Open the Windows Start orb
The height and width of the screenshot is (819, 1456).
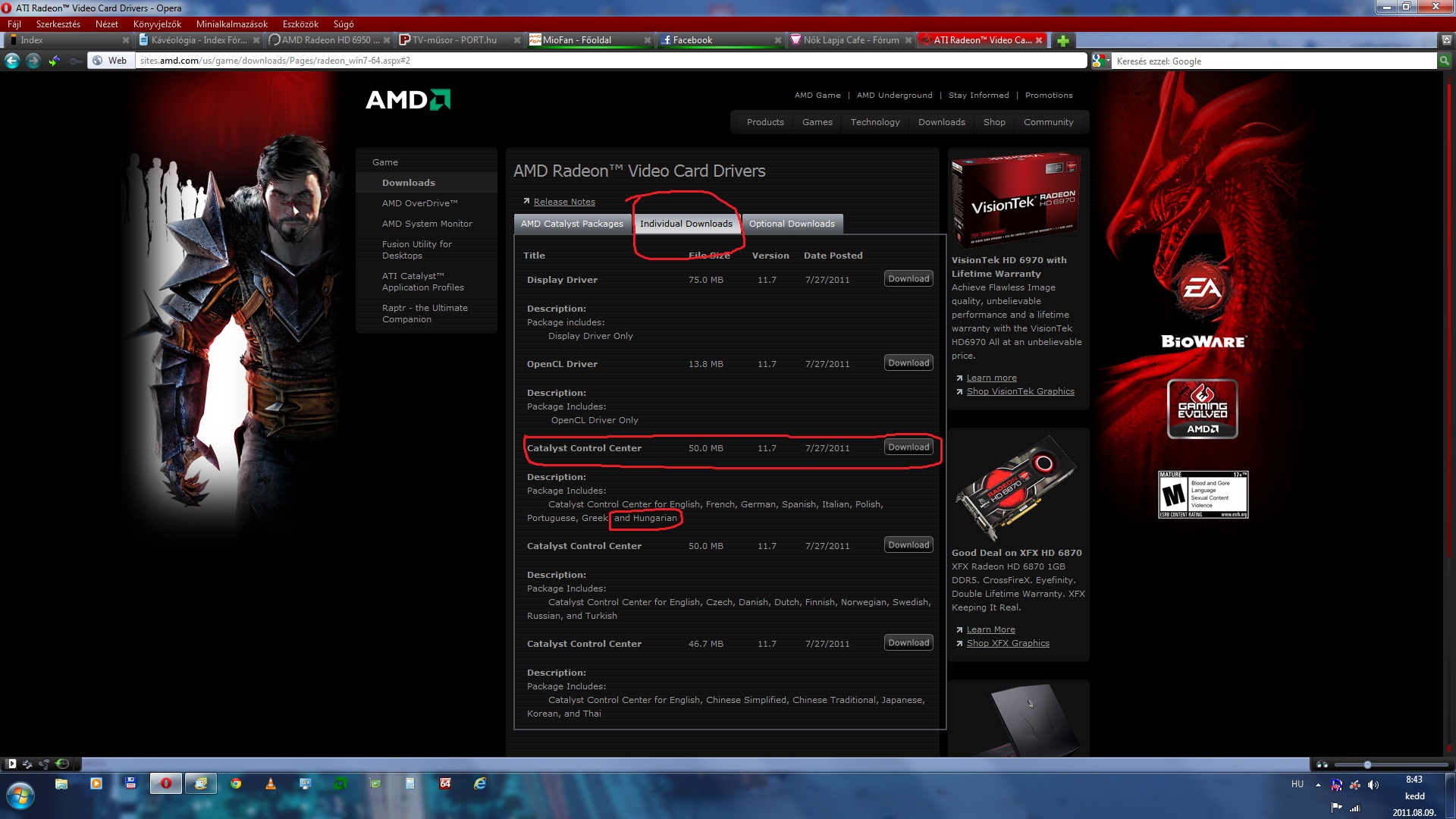tap(20, 795)
